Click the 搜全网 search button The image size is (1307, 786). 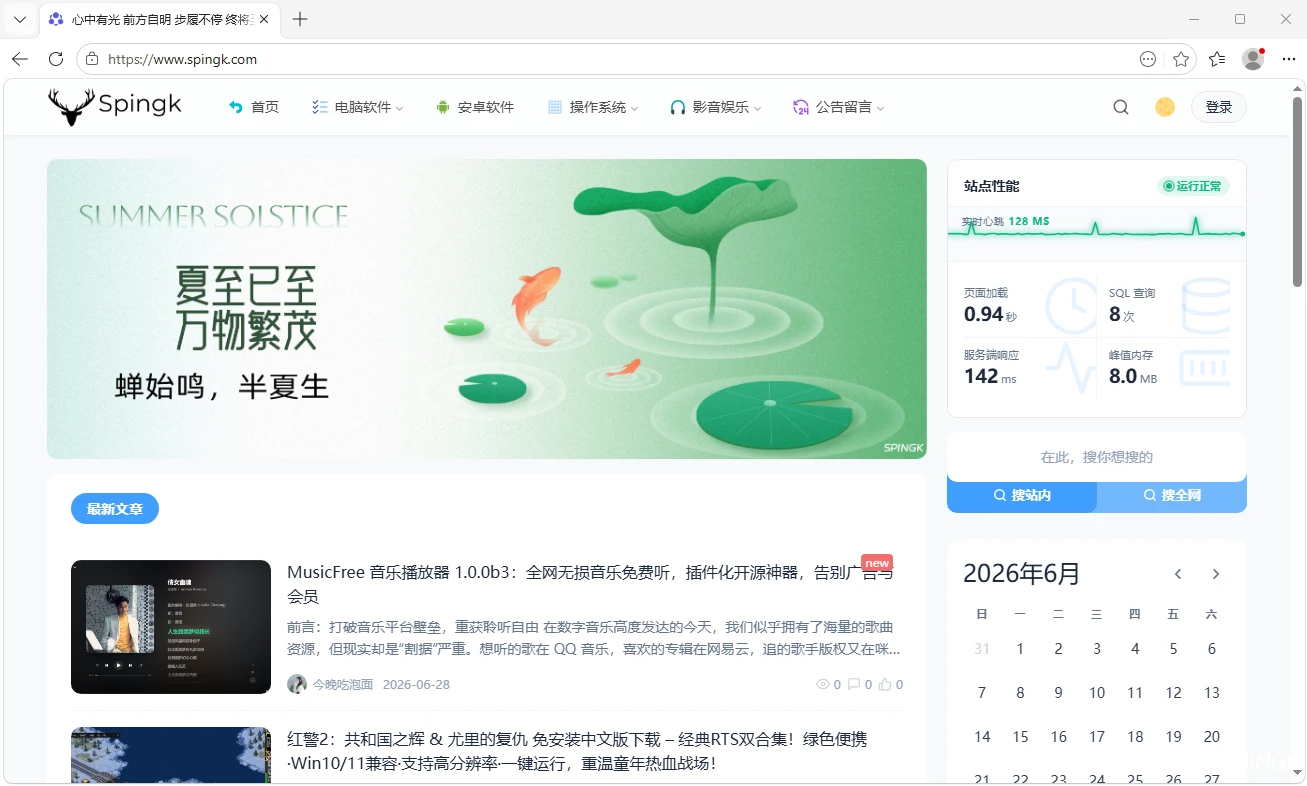click(x=1172, y=496)
